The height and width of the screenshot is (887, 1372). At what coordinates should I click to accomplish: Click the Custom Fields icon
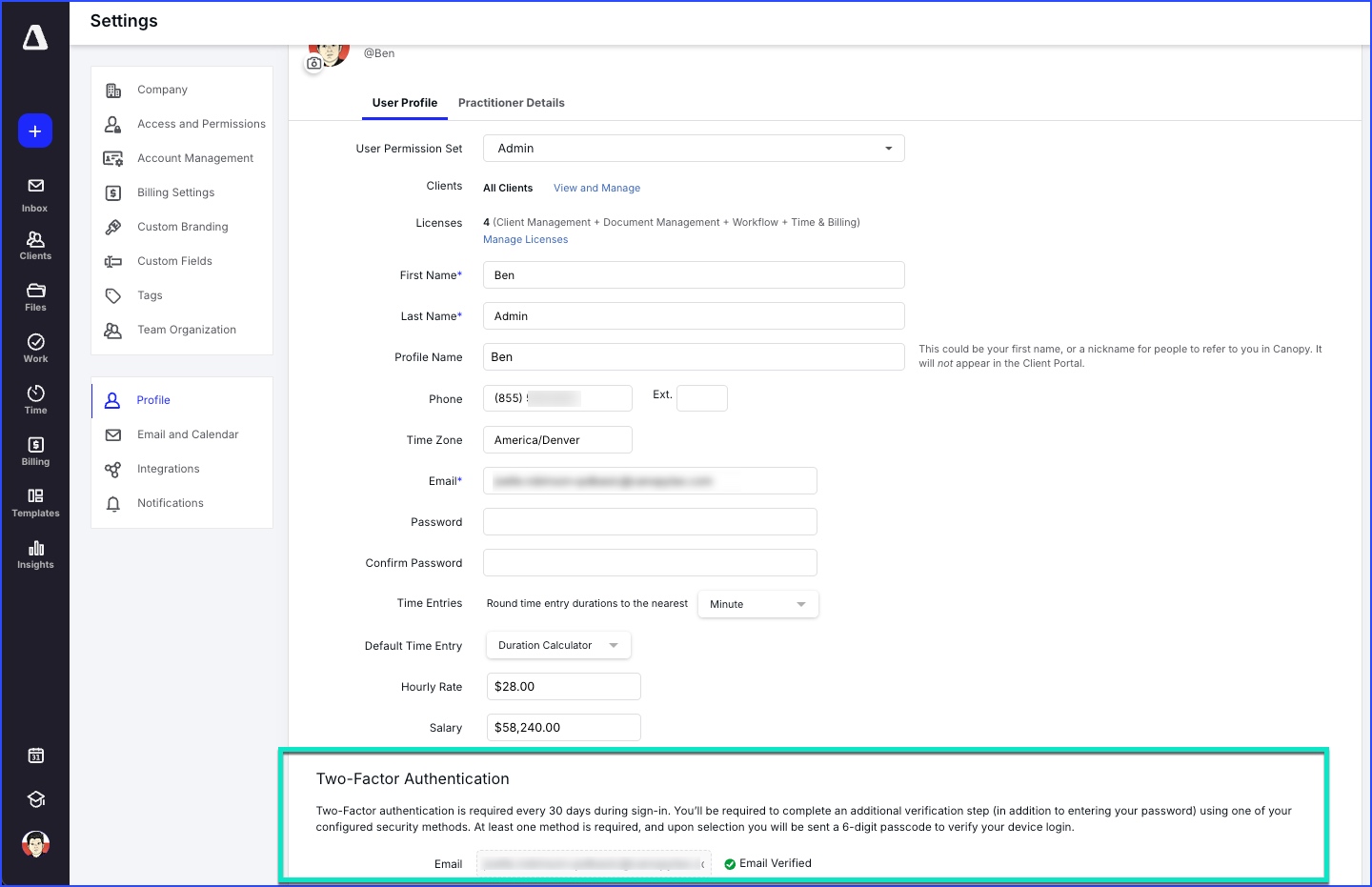(113, 262)
